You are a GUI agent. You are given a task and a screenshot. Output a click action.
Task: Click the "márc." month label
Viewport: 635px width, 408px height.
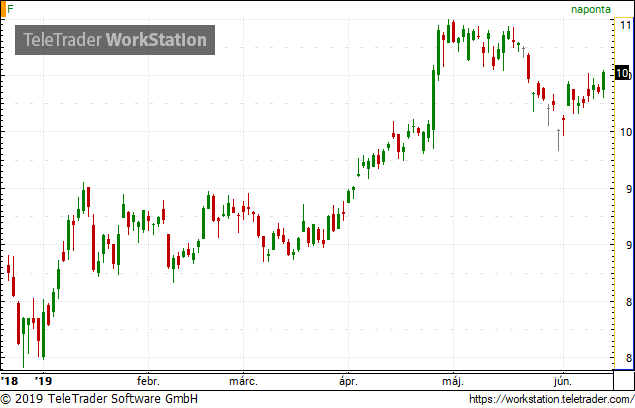[x=243, y=381]
